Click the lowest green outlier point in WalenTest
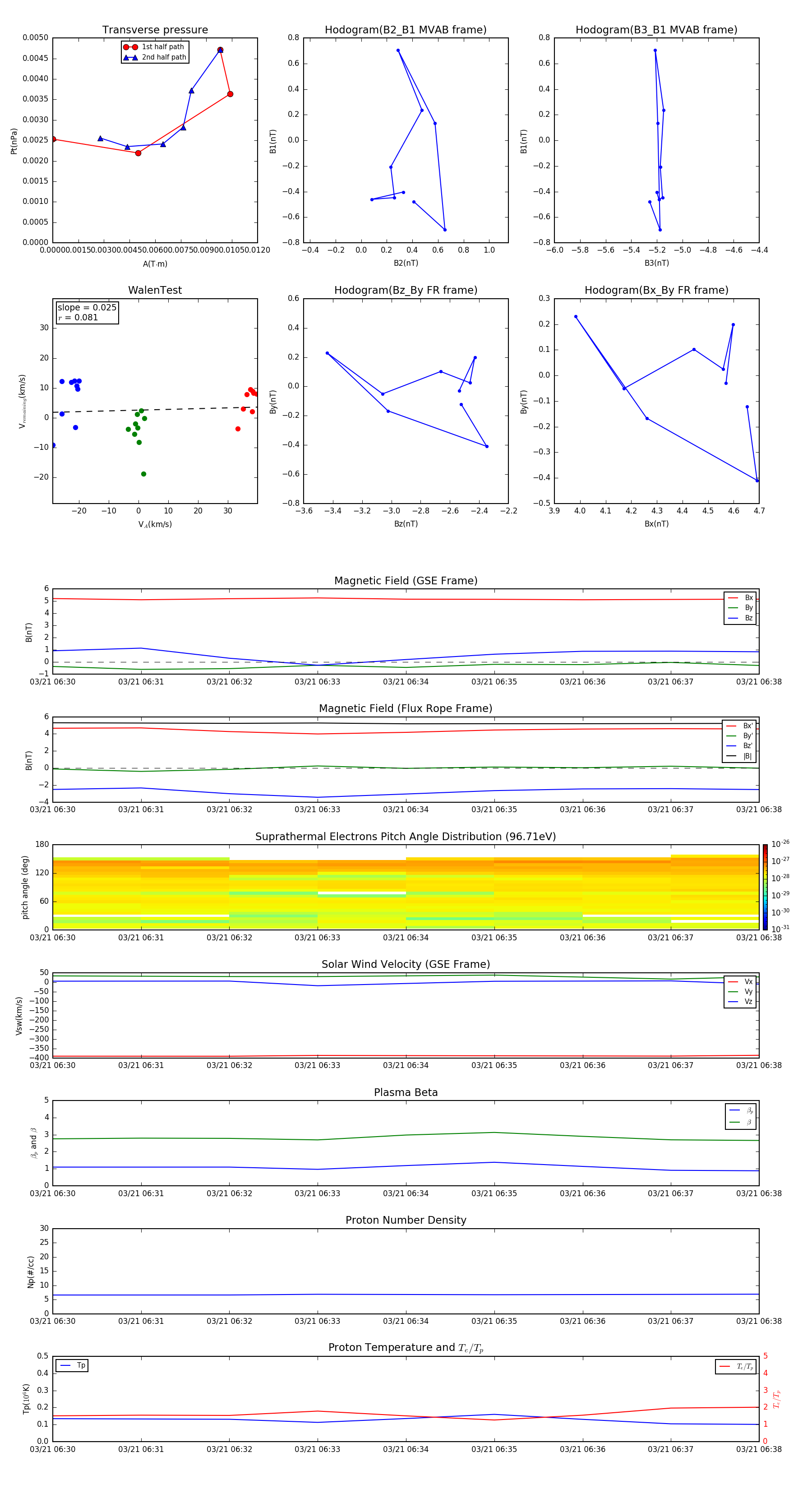812x1489 pixels. pyautogui.click(x=143, y=474)
